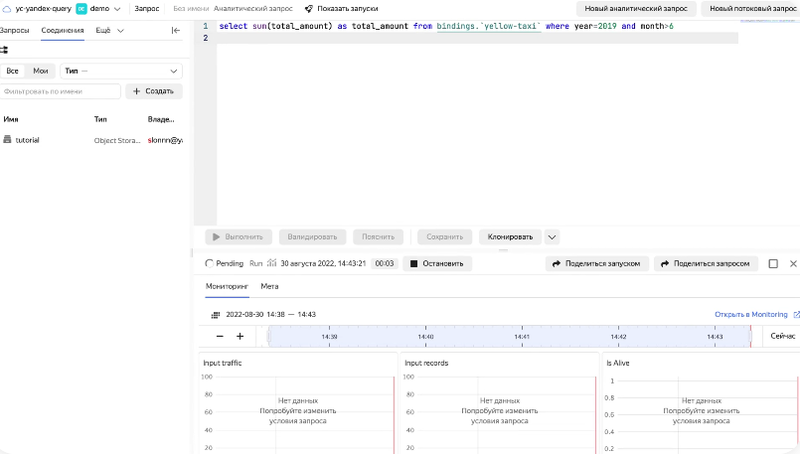Click the Is Alive chart title
The width and height of the screenshot is (800, 454).
tap(618, 363)
